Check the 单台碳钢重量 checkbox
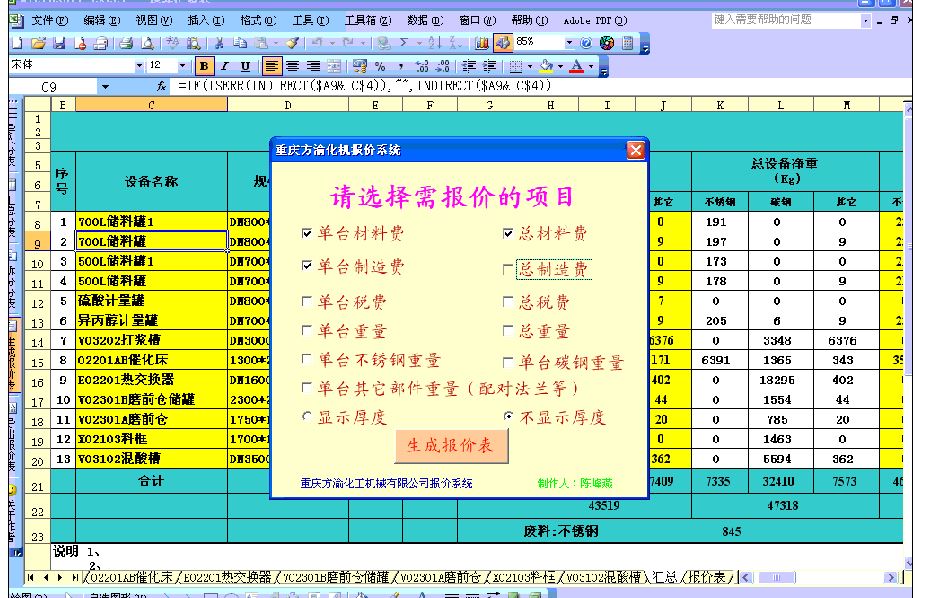929x598 pixels. [x=508, y=362]
